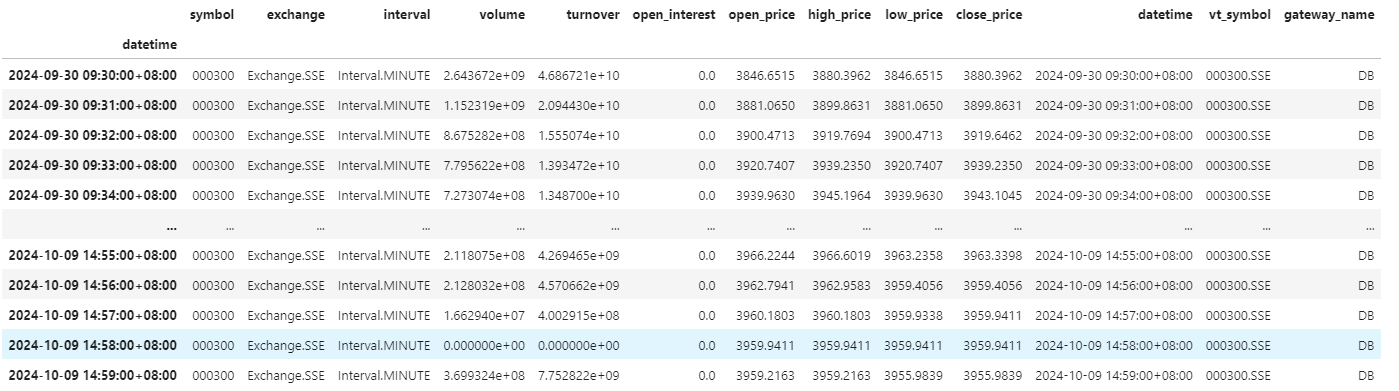Click the 'open_interest' column header
This screenshot has height=391, width=1399.
pos(674,16)
